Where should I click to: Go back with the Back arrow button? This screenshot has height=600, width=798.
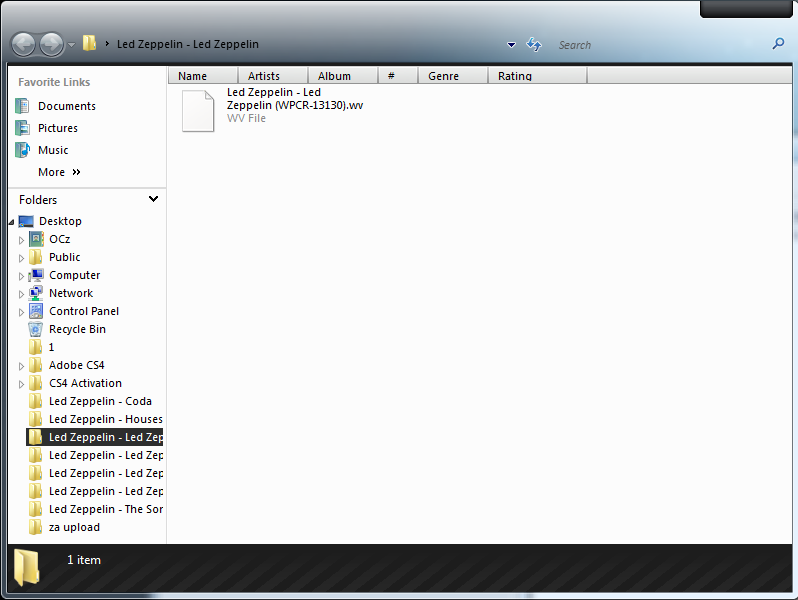coord(23,45)
